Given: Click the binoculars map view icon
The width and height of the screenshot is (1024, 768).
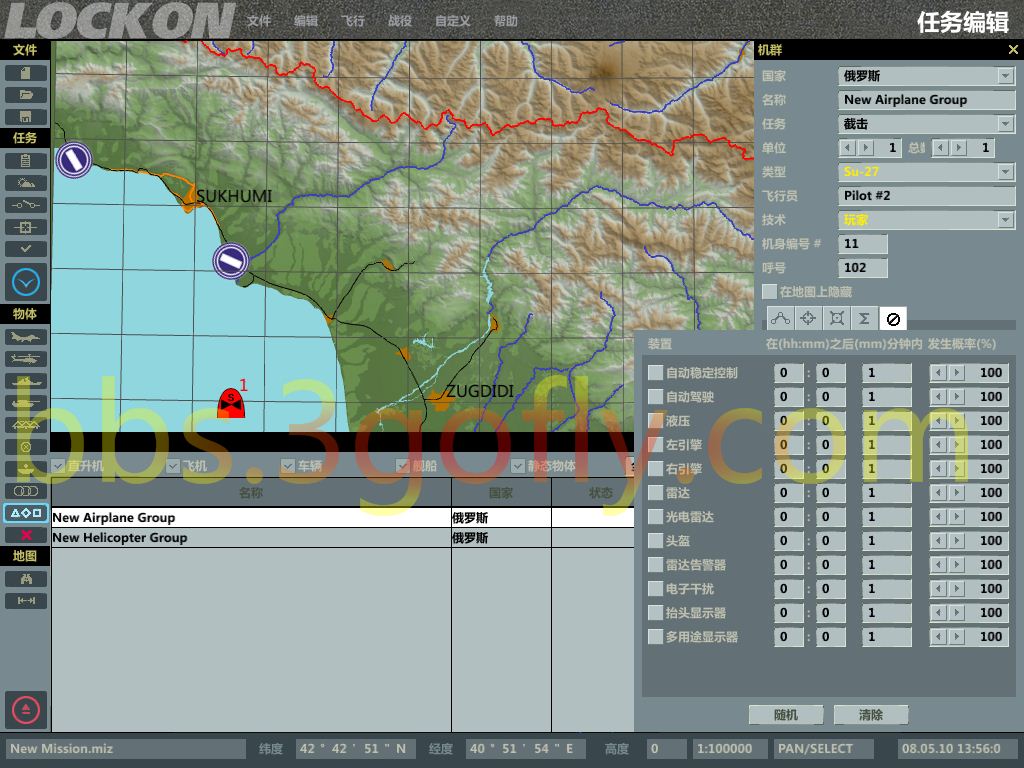Looking at the screenshot, I should coord(25,579).
